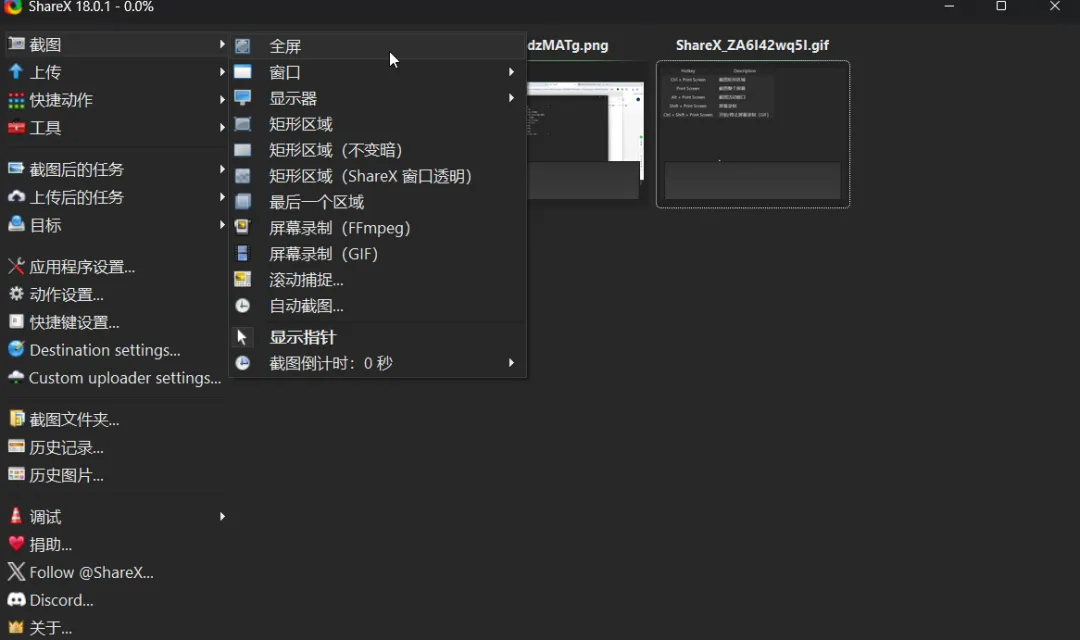1080x640 pixels.
Task: Toggle the 显示指针 show cursor option
Action: coord(377,337)
